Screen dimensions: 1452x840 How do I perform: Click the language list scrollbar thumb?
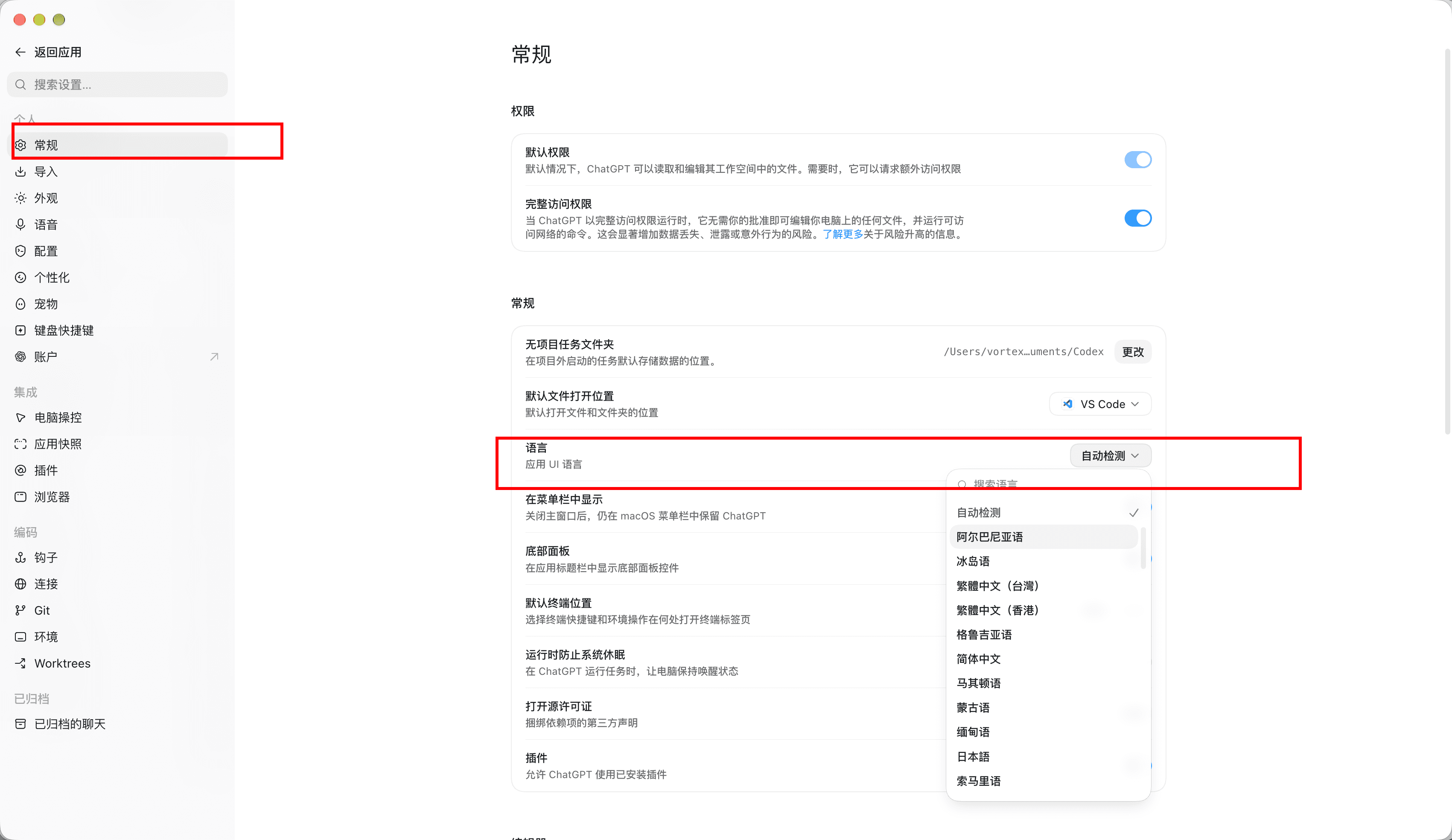[1143, 547]
